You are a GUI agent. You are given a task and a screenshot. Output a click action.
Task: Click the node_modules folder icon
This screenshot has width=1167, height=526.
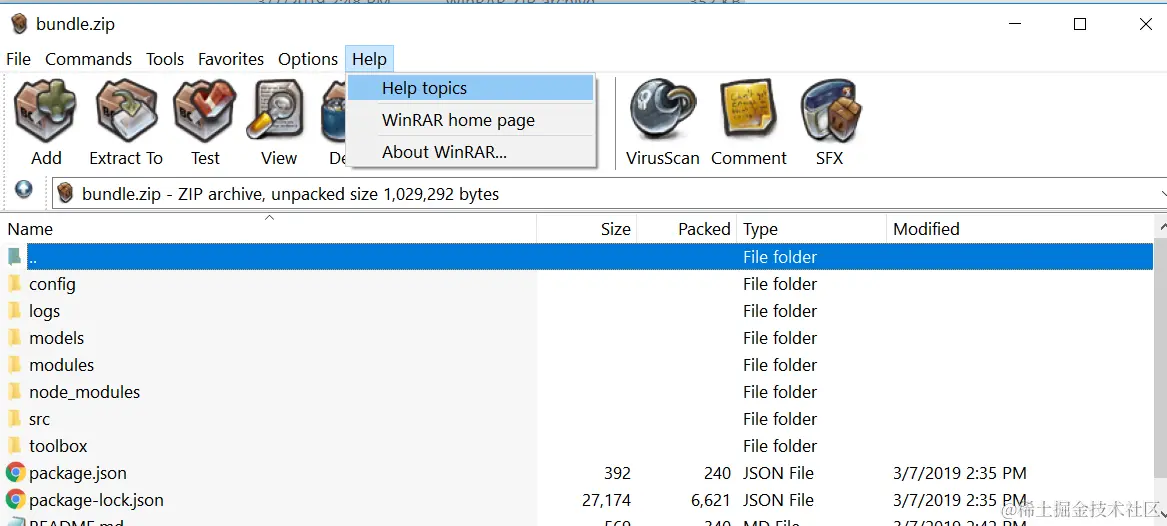pos(14,391)
